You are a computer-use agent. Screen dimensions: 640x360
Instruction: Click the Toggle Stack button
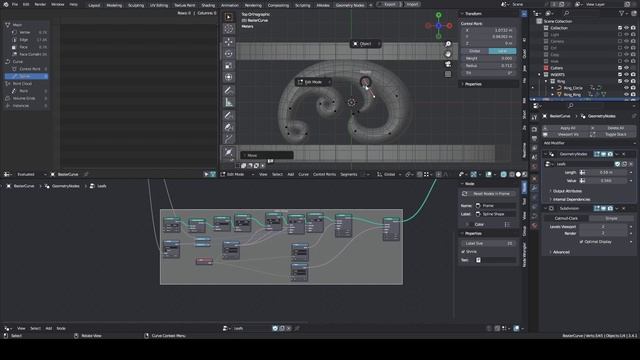click(613, 134)
